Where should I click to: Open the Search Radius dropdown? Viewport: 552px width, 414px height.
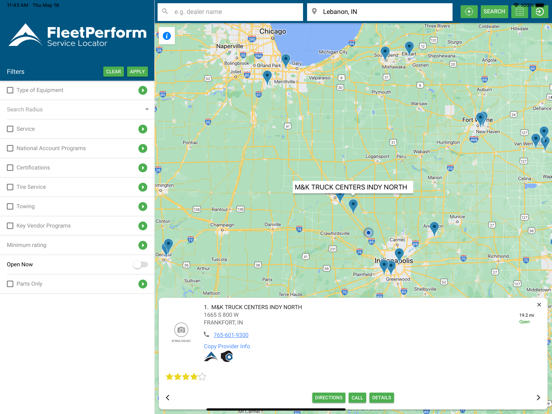pos(77,109)
